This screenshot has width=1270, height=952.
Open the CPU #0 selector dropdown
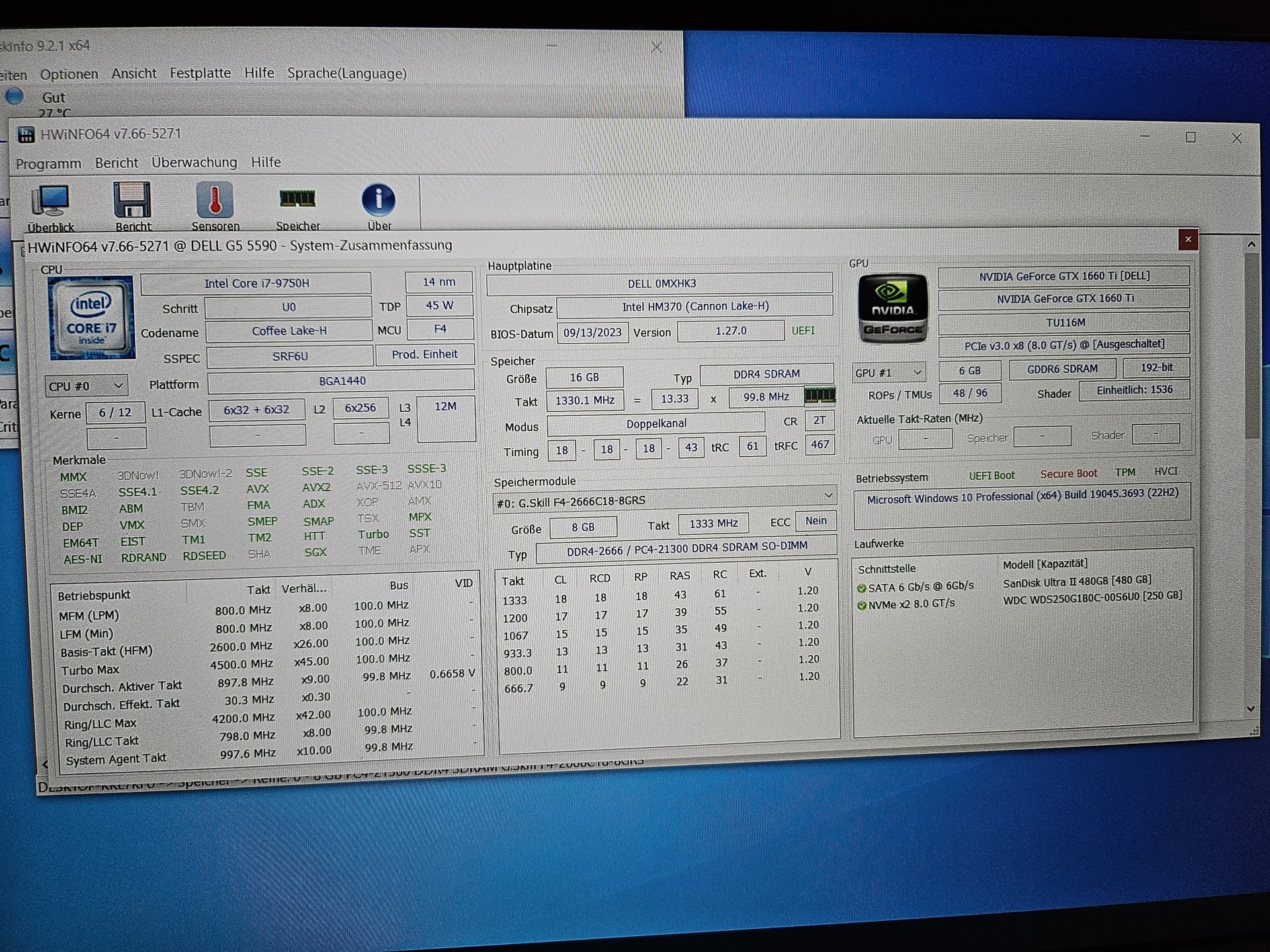(x=86, y=385)
